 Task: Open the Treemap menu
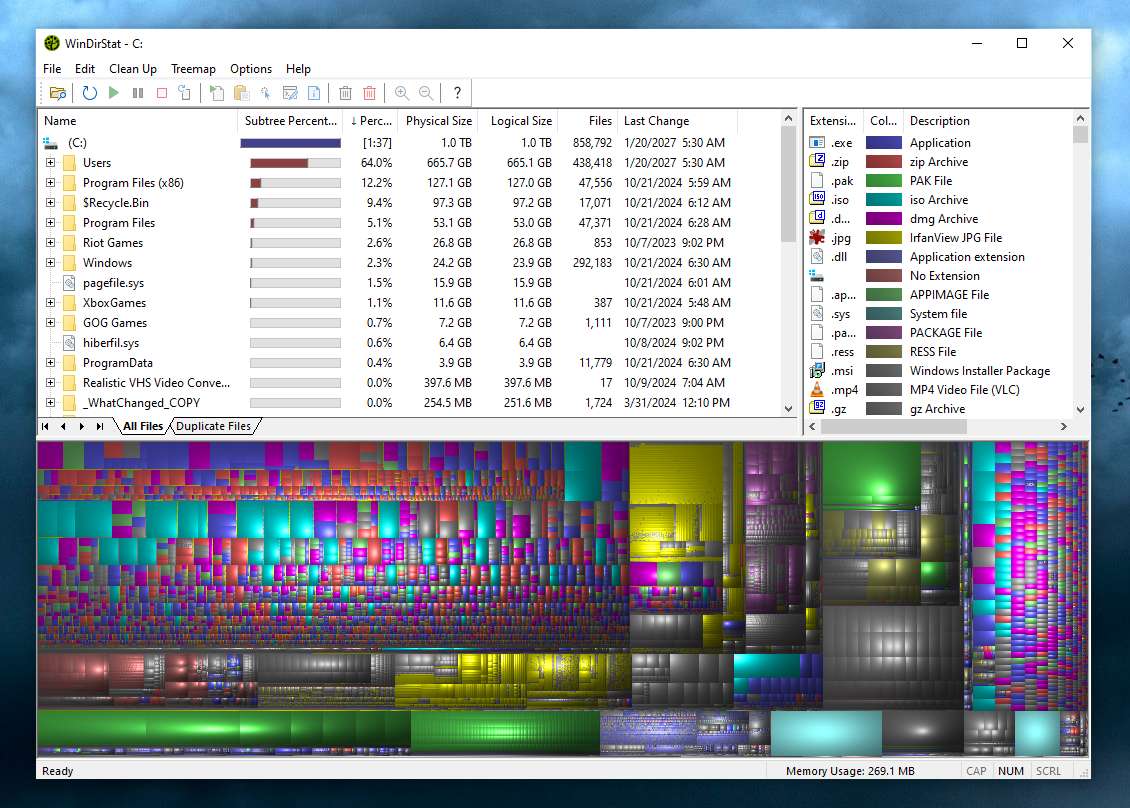tap(193, 68)
